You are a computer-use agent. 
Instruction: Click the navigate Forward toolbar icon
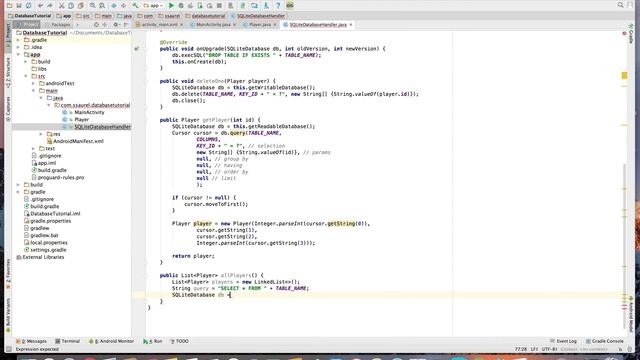123,5
